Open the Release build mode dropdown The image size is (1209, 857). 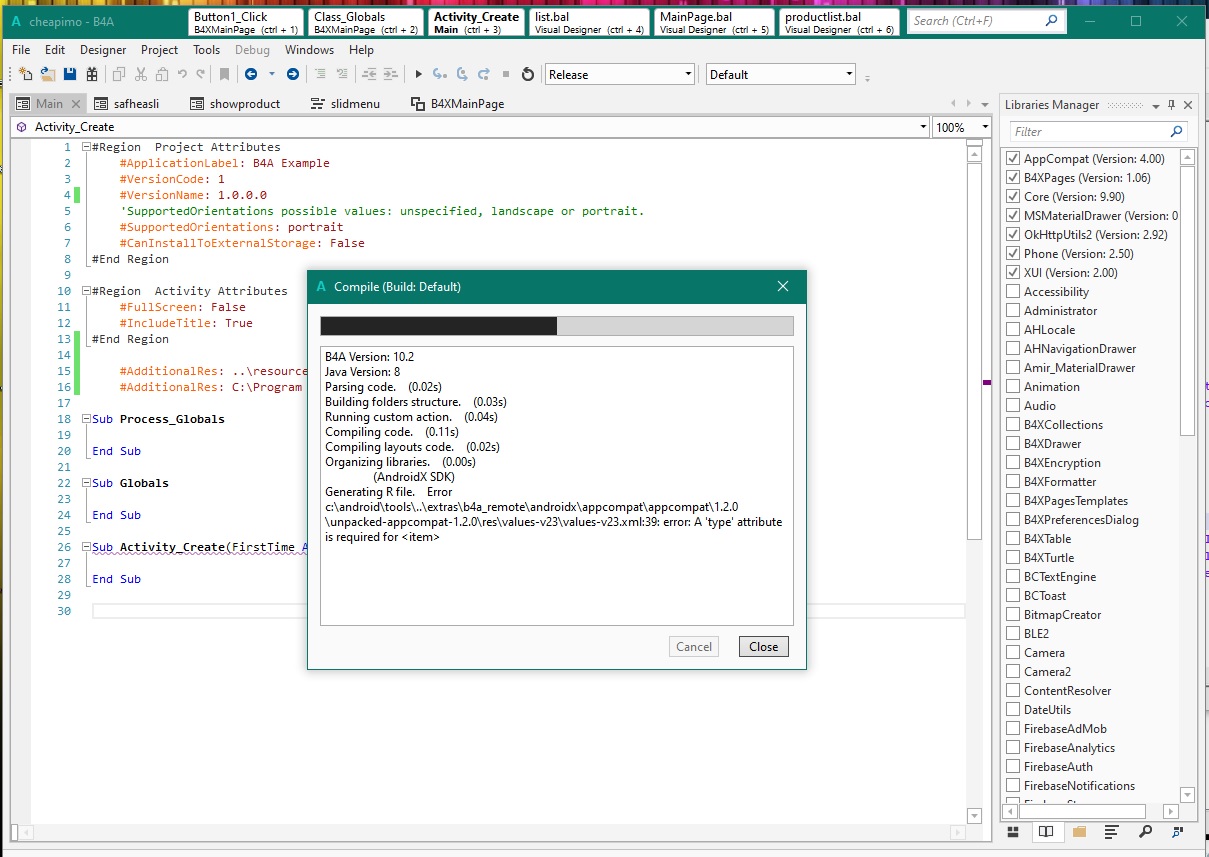[x=619, y=74]
